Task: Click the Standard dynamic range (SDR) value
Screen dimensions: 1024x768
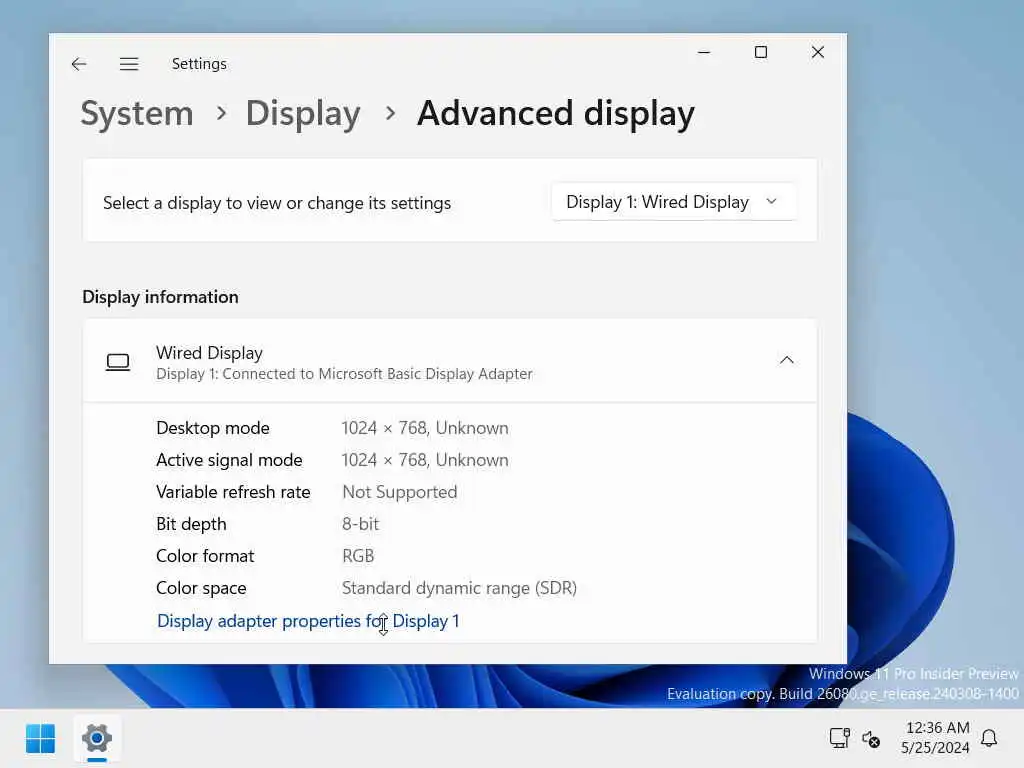Action: (x=460, y=588)
